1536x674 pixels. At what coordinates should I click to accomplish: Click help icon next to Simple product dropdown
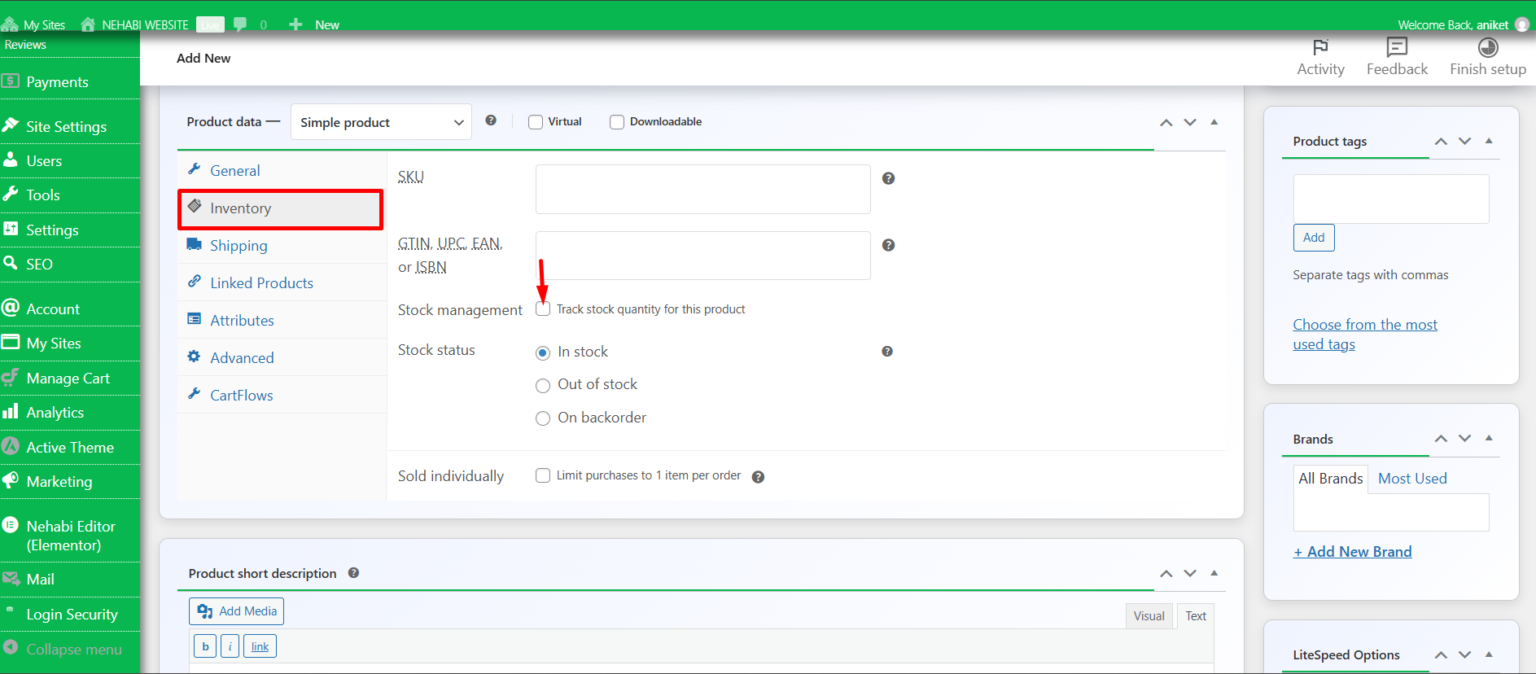(x=491, y=120)
